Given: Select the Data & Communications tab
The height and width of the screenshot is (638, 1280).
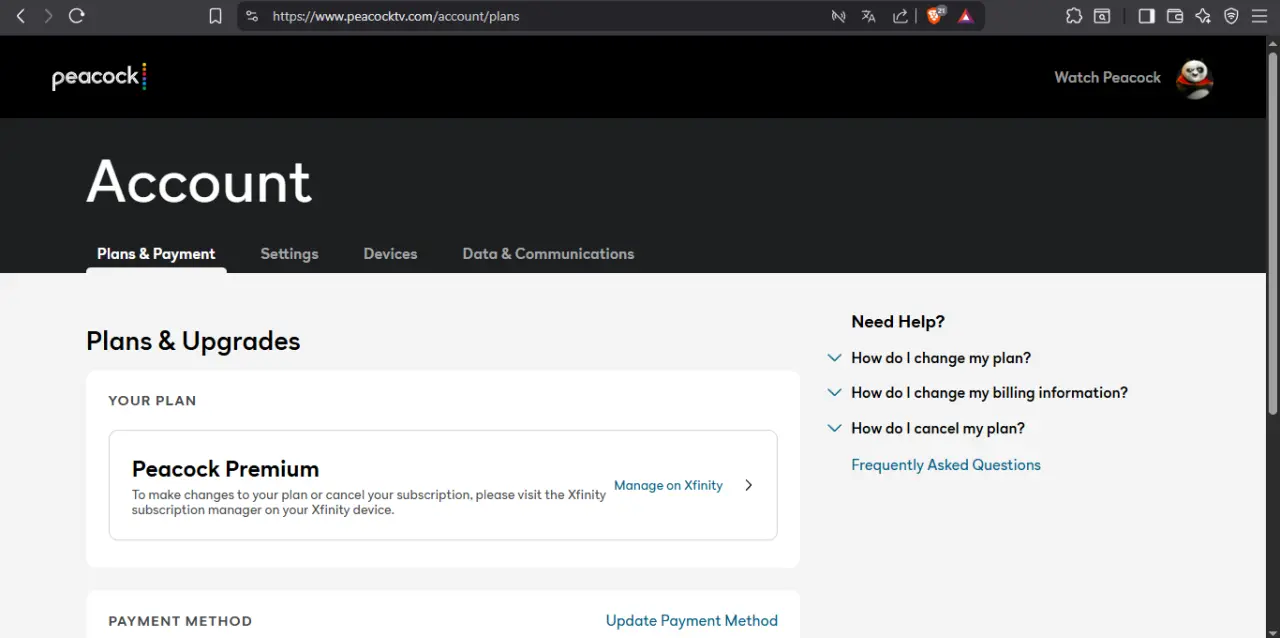Looking at the screenshot, I should [x=548, y=254].
